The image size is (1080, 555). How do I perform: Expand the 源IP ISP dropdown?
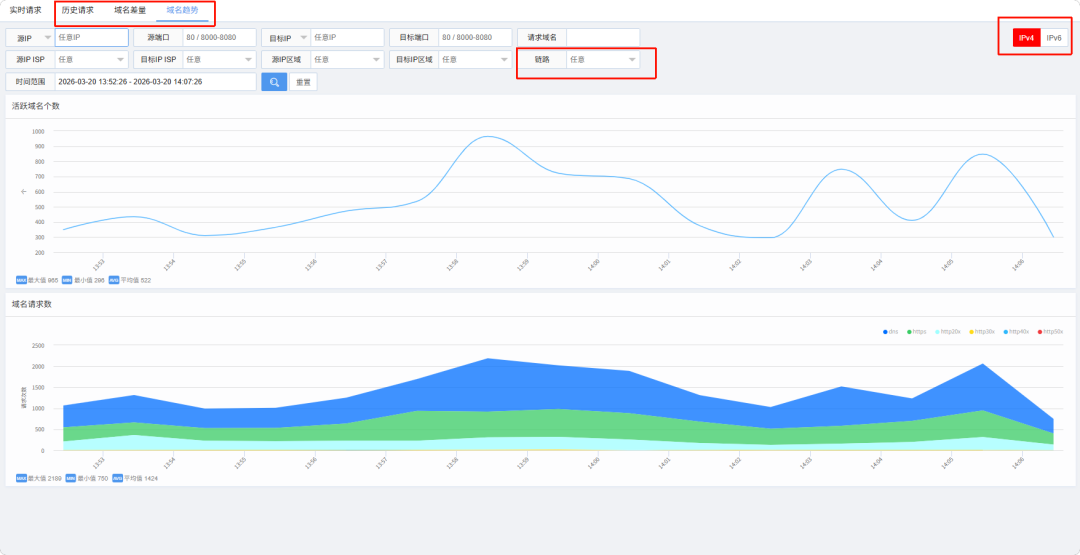tap(91, 60)
